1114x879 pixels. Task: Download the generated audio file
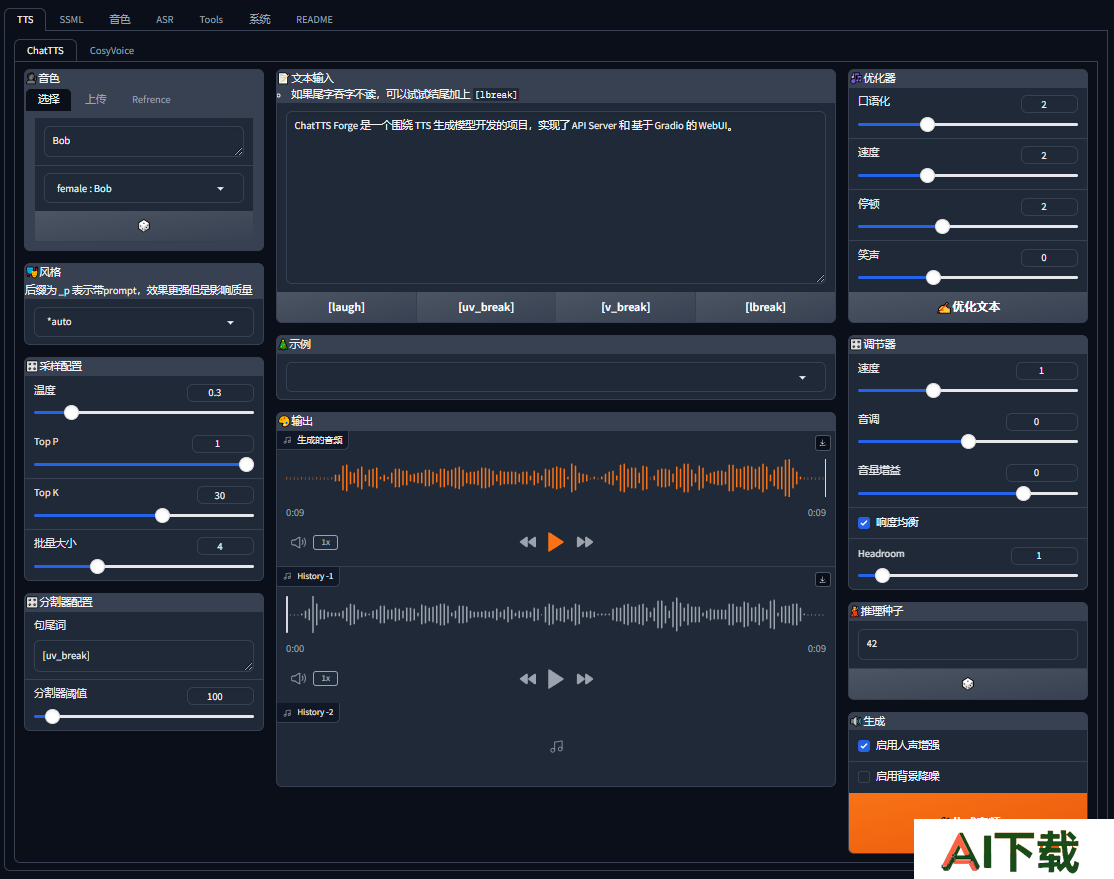(x=822, y=443)
